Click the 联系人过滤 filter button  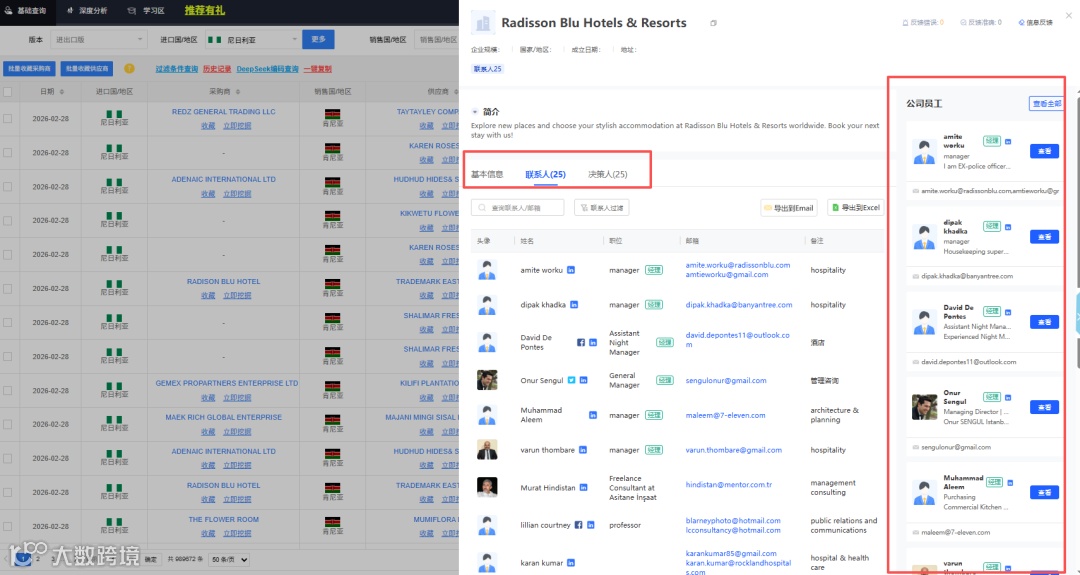(x=601, y=207)
